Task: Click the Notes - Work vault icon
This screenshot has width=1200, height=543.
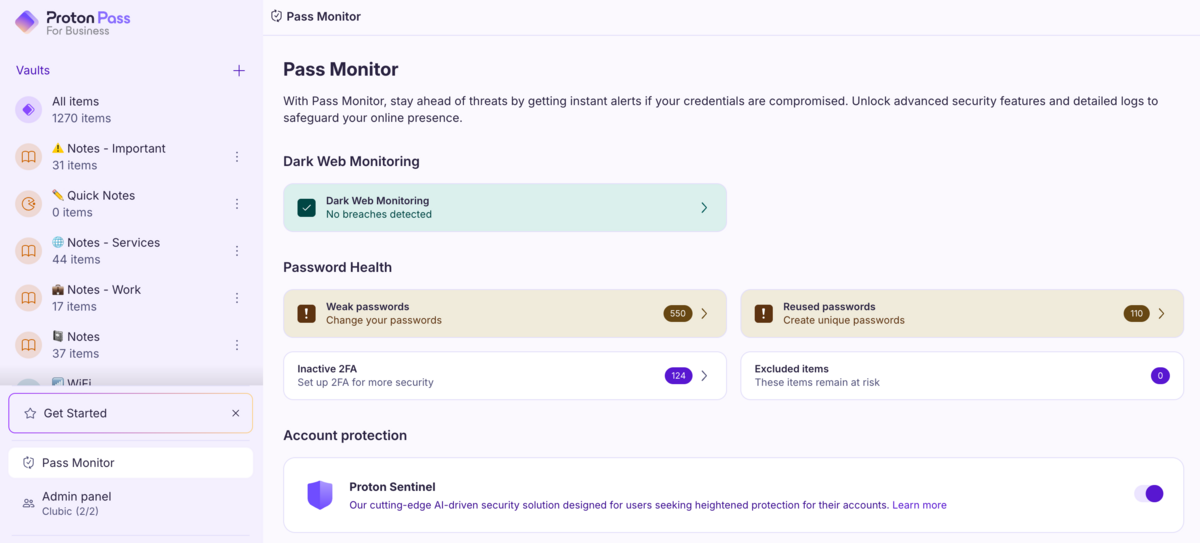Action: click(x=28, y=298)
